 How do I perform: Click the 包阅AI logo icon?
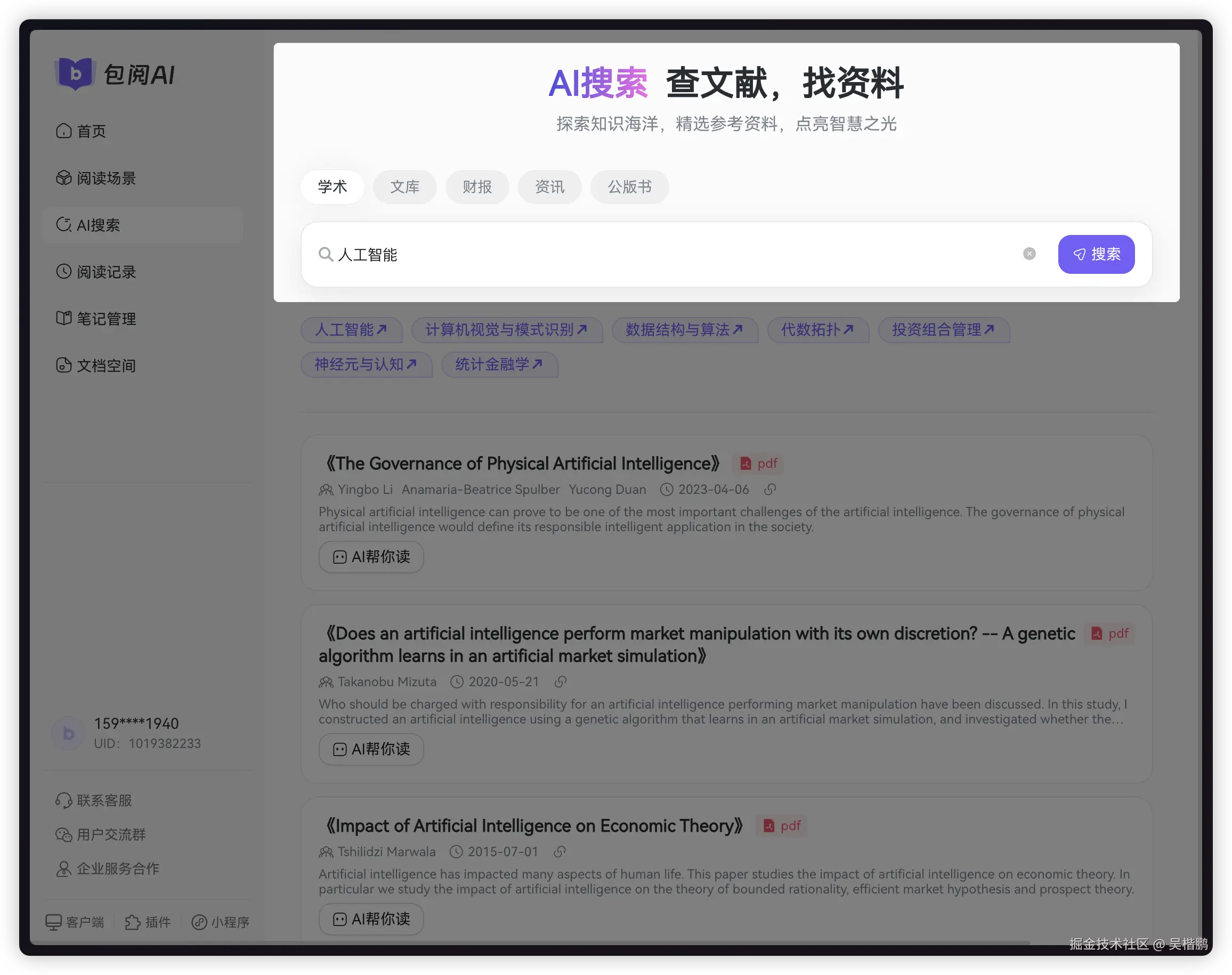tap(75, 74)
